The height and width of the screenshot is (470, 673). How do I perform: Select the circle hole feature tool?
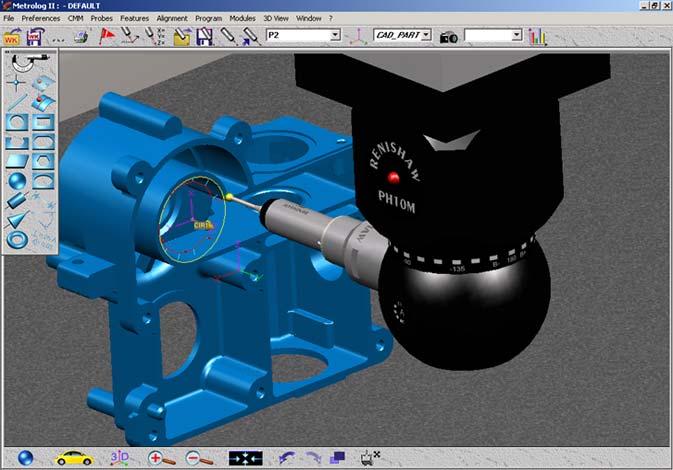tap(17, 122)
